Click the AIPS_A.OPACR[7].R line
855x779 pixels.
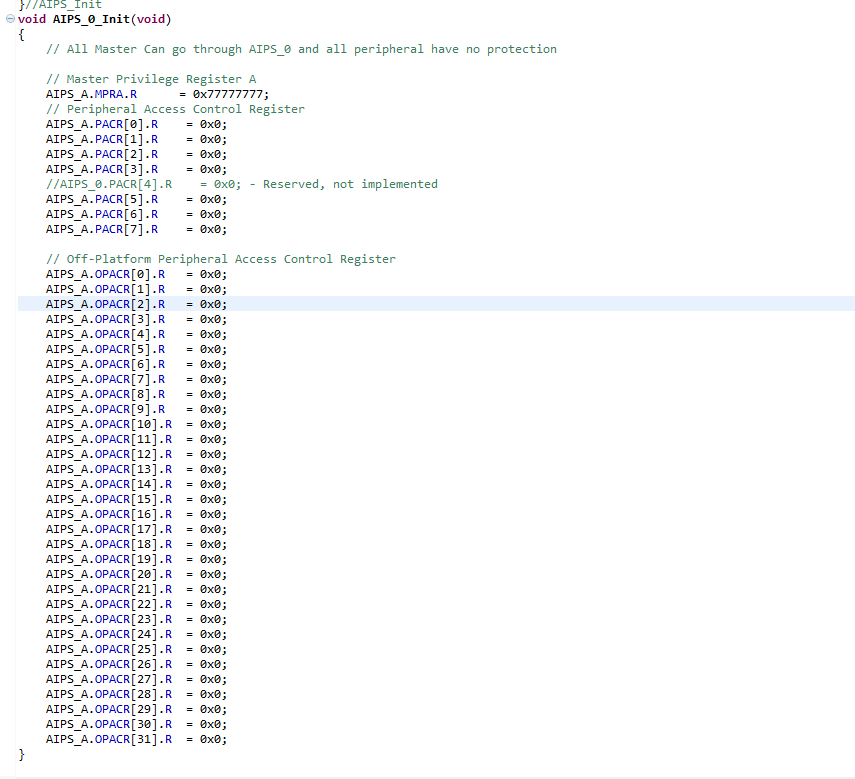tap(136, 379)
